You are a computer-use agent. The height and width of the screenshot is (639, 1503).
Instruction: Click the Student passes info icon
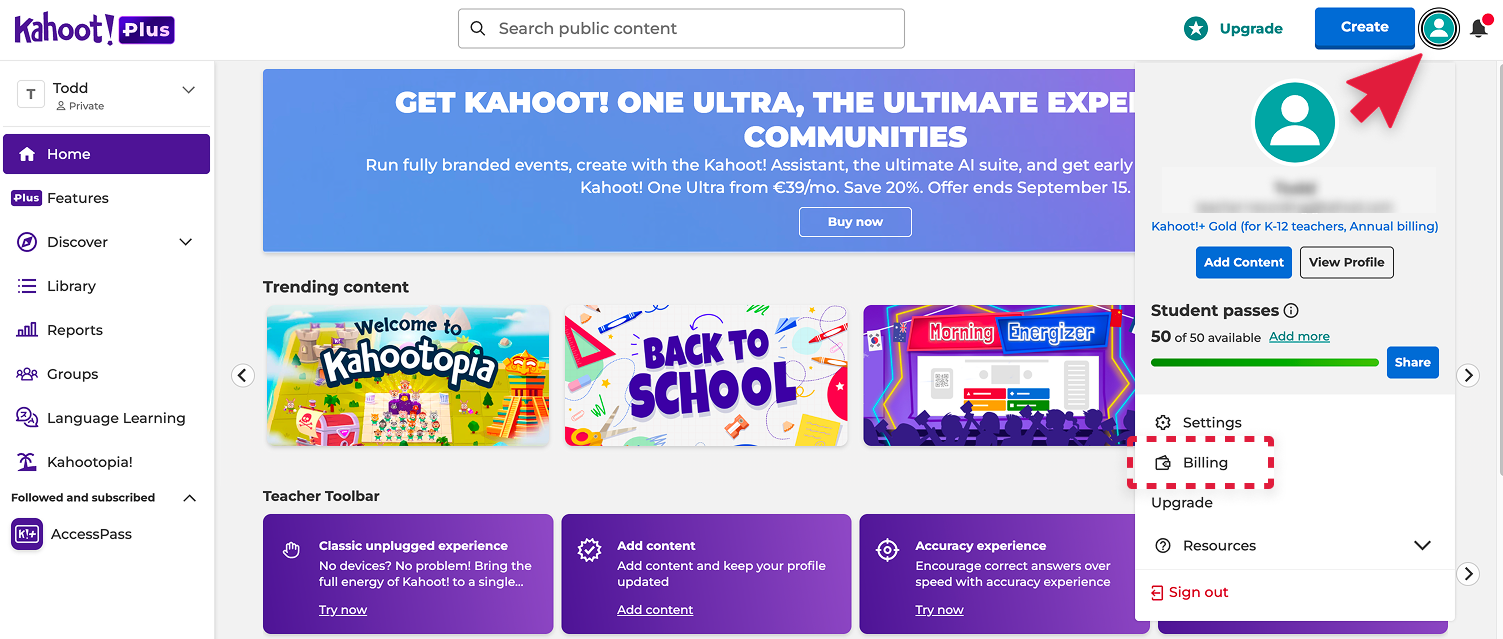tap(1291, 310)
